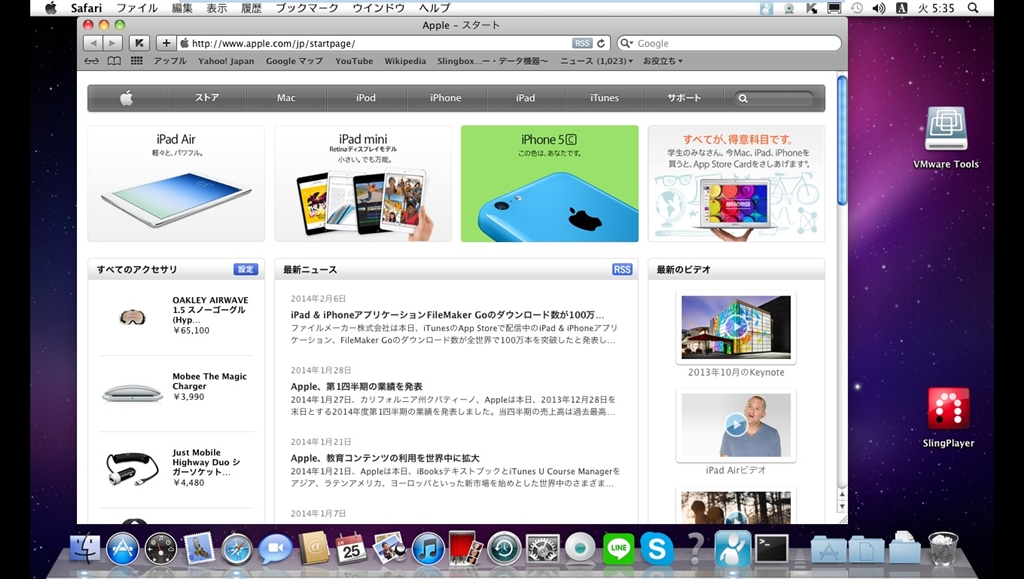Screen dimensions: 1024x579
Task: Open the Reading List glasses icon
Action: coord(91,61)
